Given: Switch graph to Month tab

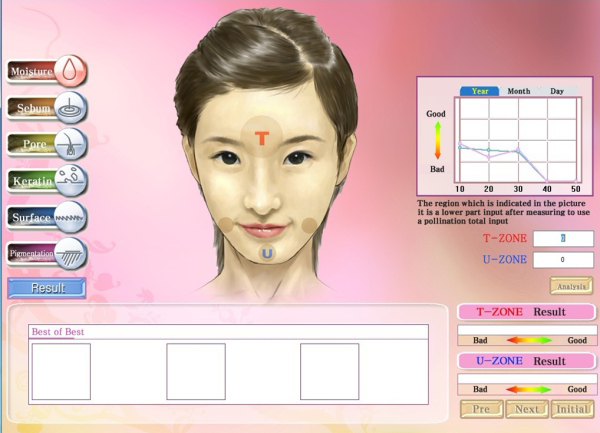Looking at the screenshot, I should [518, 90].
